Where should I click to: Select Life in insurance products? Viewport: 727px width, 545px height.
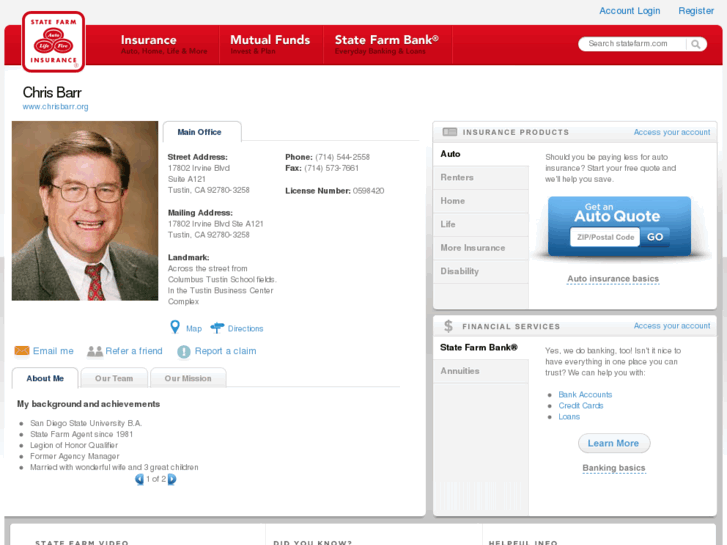pos(481,224)
